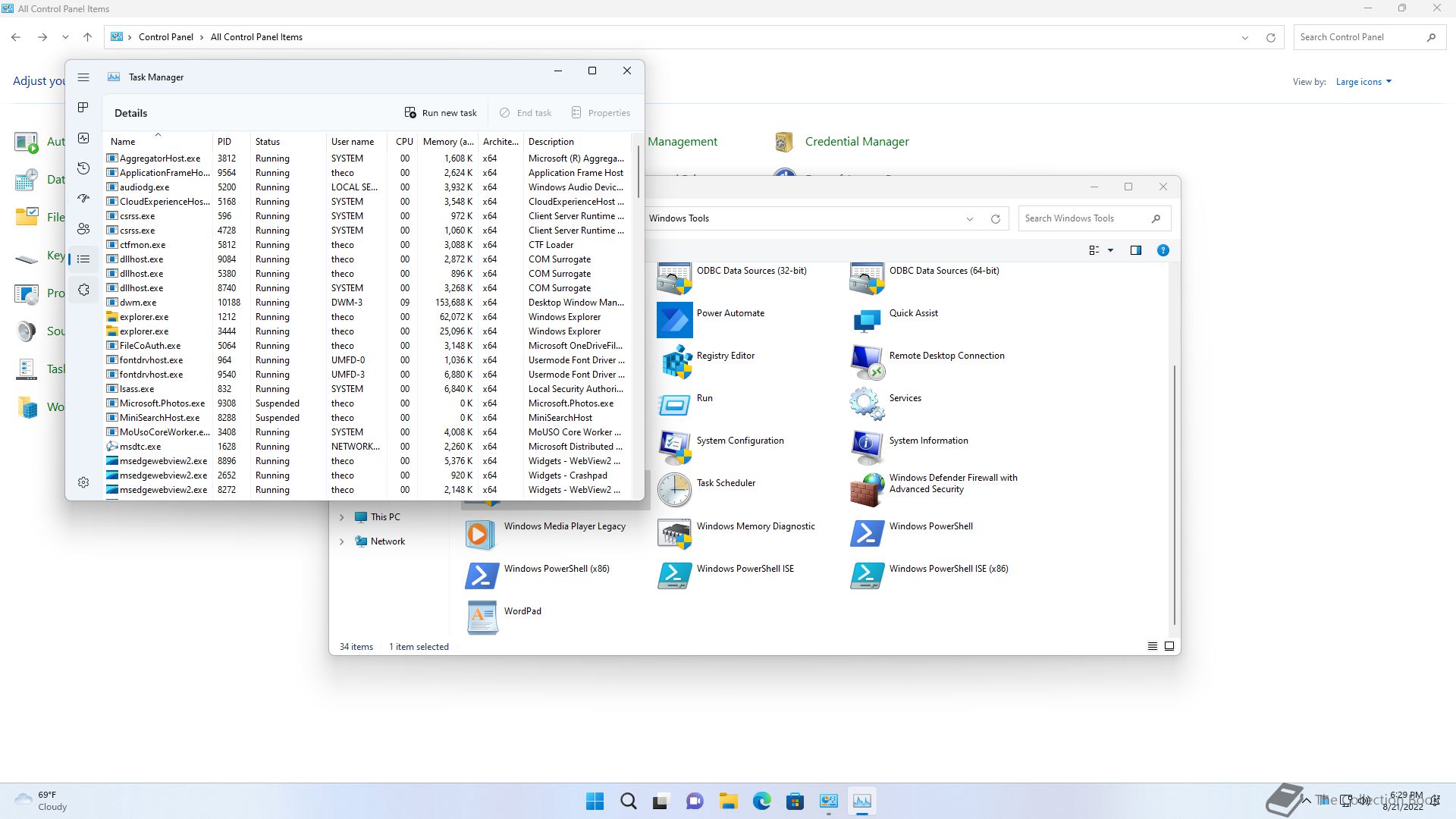Open Credential Manager link

pyautogui.click(x=857, y=142)
